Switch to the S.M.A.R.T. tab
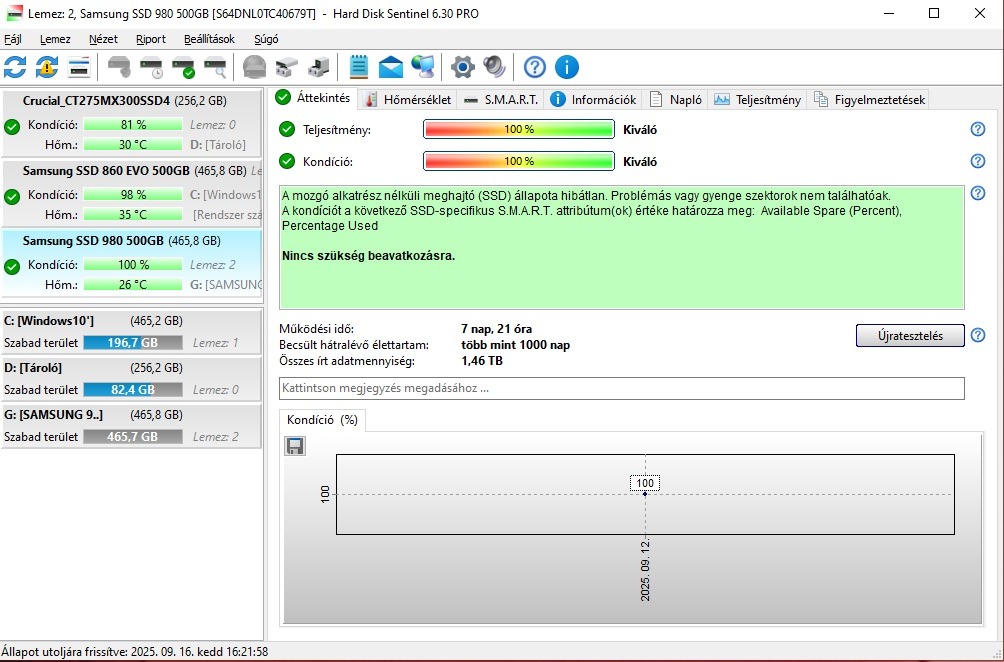1004x662 pixels. pyautogui.click(x=501, y=99)
